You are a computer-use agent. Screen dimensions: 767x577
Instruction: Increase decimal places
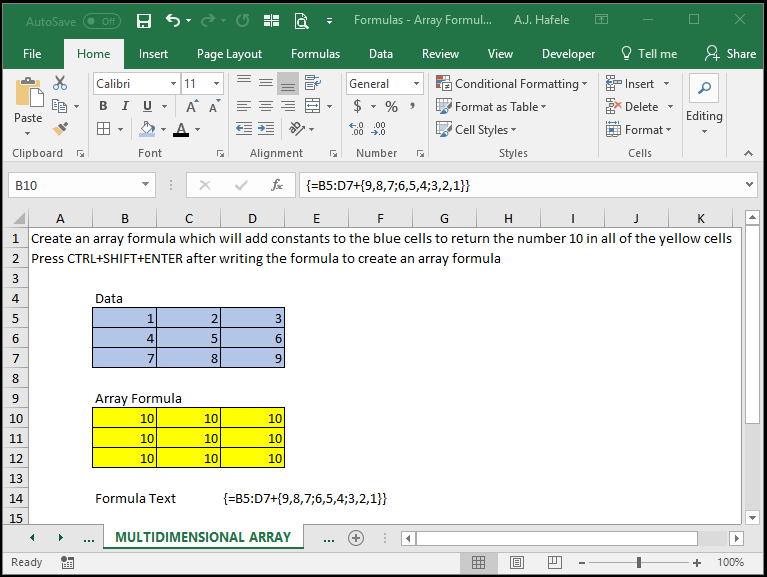click(357, 129)
